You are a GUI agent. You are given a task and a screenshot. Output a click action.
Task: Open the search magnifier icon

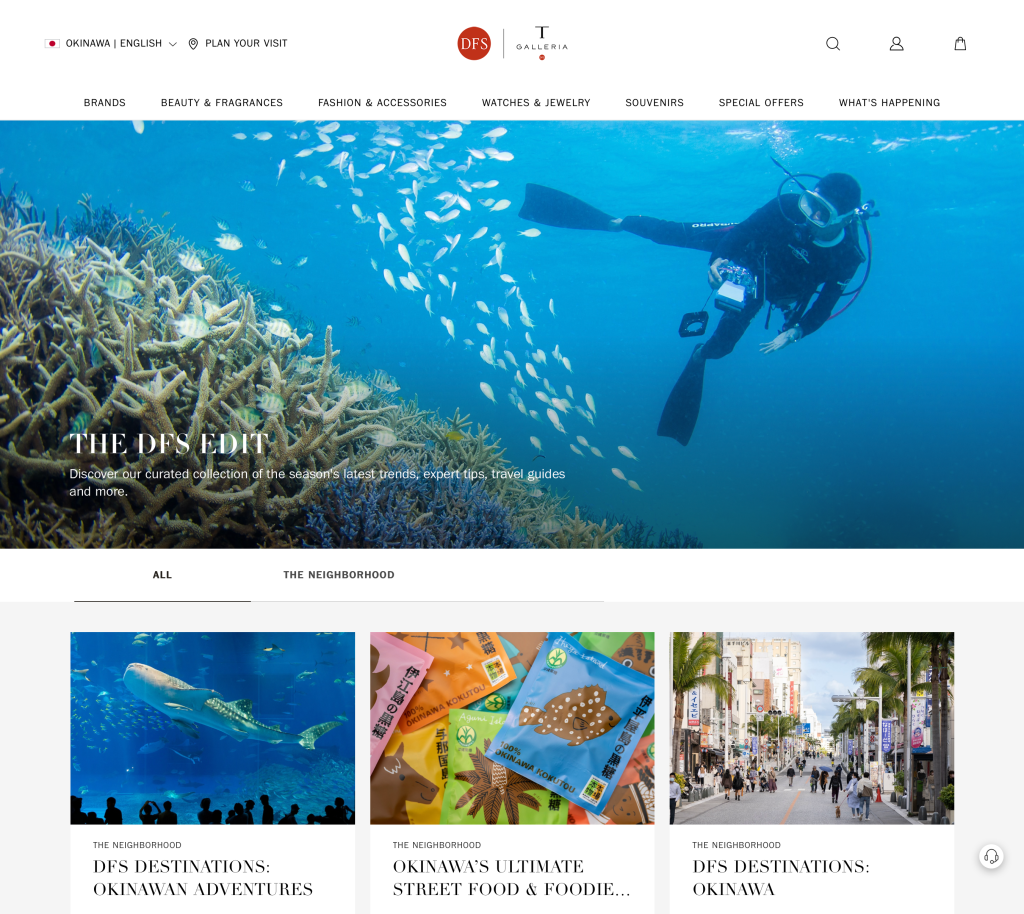click(833, 44)
